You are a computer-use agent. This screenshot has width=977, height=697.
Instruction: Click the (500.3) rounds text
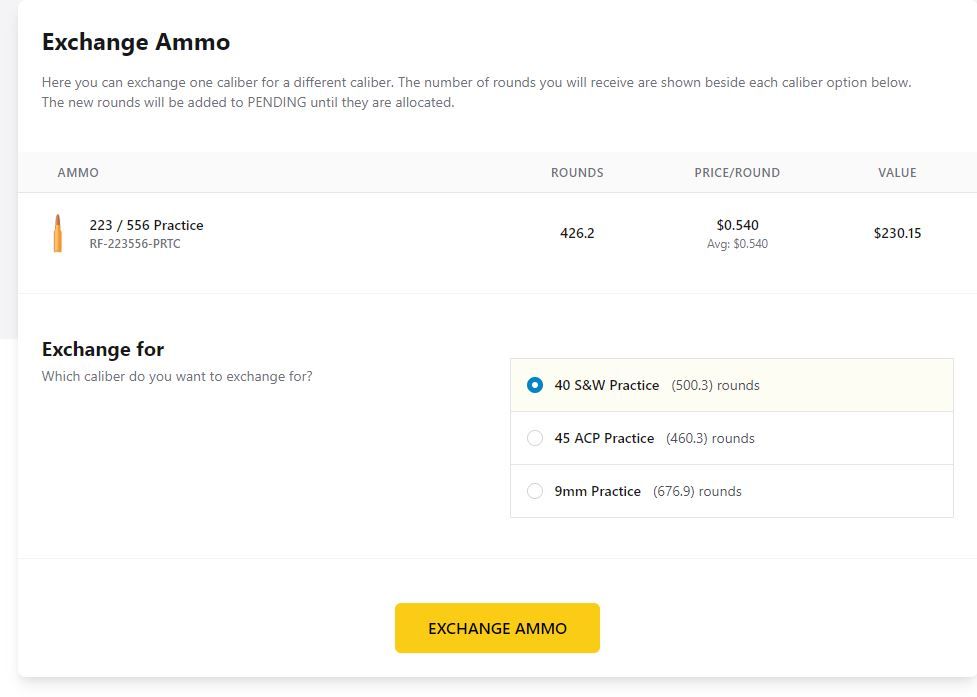tap(715, 385)
